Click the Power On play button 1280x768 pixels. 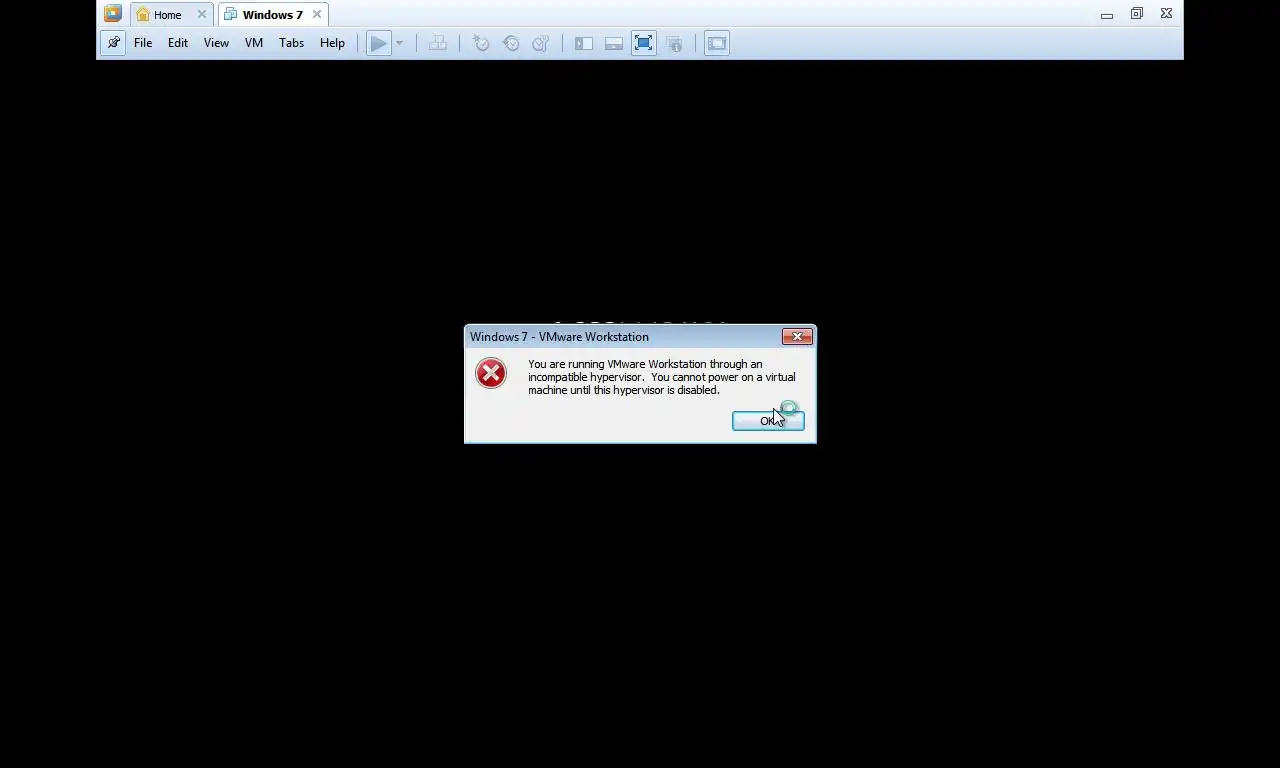tap(378, 43)
